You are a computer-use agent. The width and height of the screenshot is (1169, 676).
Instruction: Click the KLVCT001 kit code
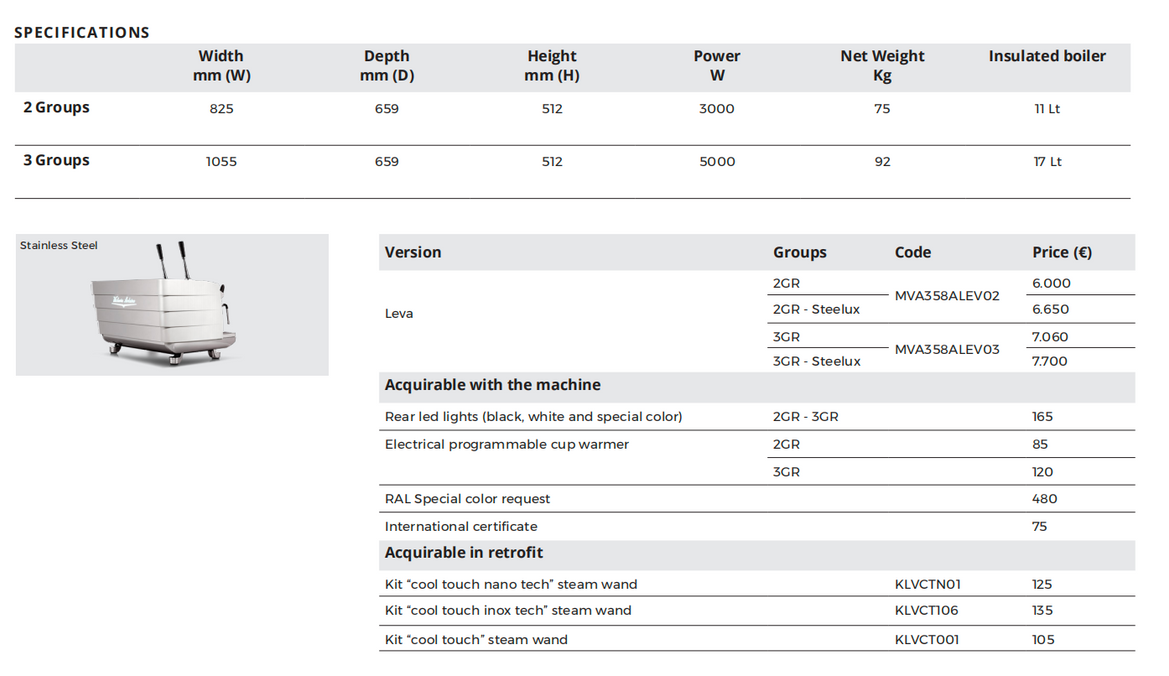pyautogui.click(x=927, y=639)
